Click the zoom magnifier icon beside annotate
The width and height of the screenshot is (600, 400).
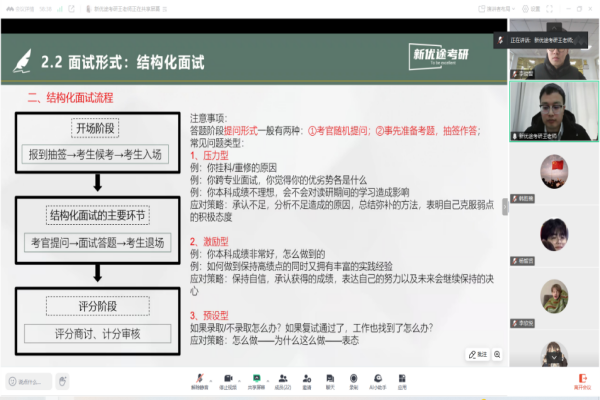pos(499,354)
